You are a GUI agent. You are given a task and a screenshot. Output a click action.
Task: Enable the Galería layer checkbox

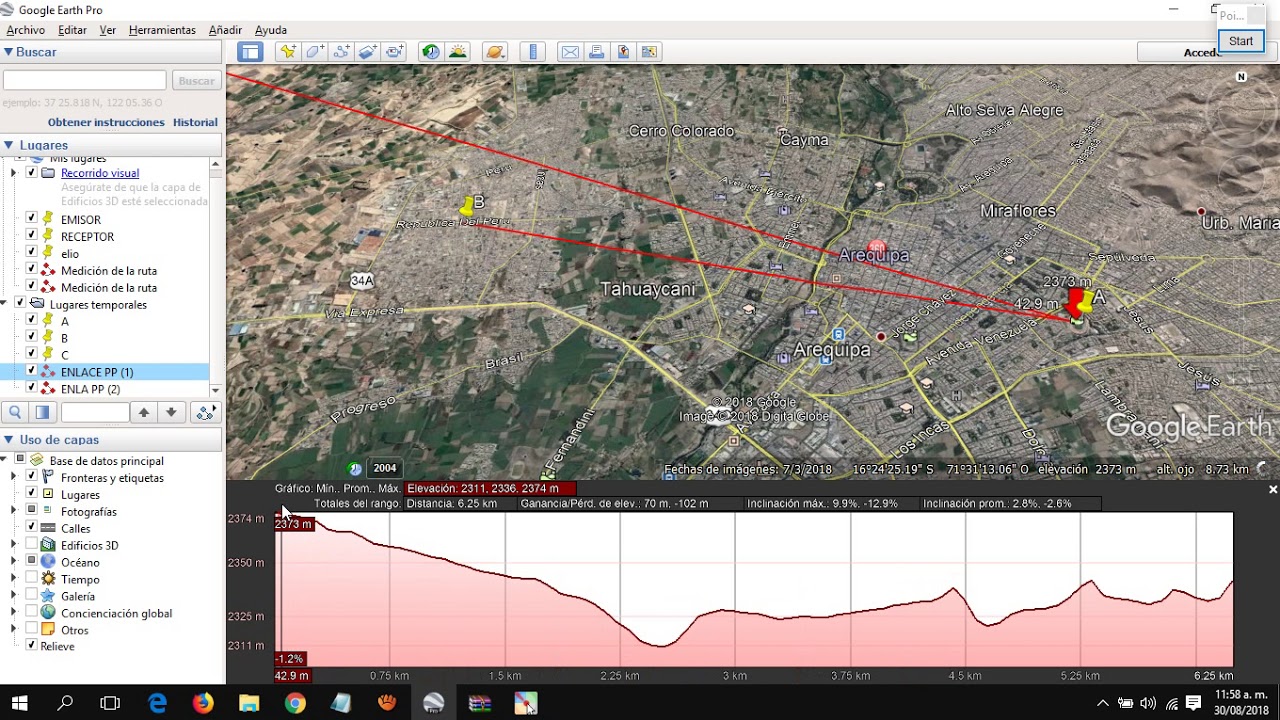tap(31, 596)
